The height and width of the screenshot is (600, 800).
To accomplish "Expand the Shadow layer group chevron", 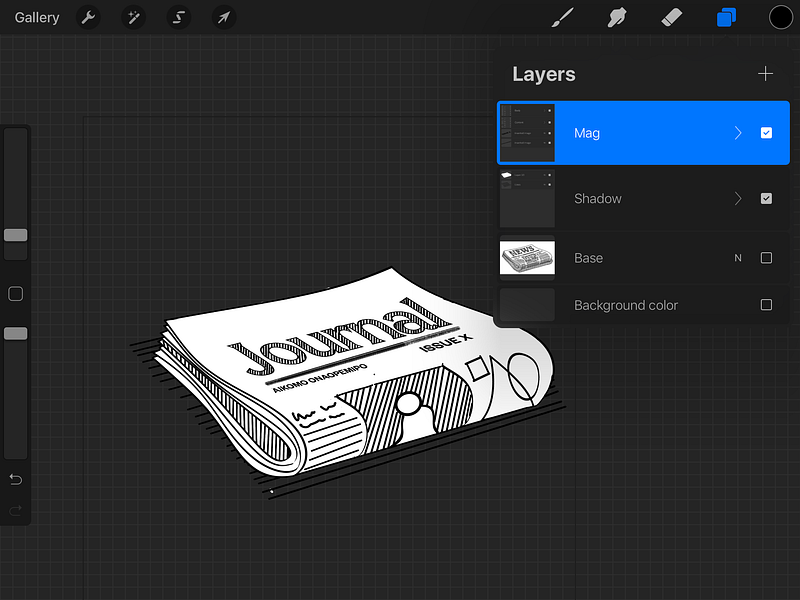I will click(x=738, y=198).
